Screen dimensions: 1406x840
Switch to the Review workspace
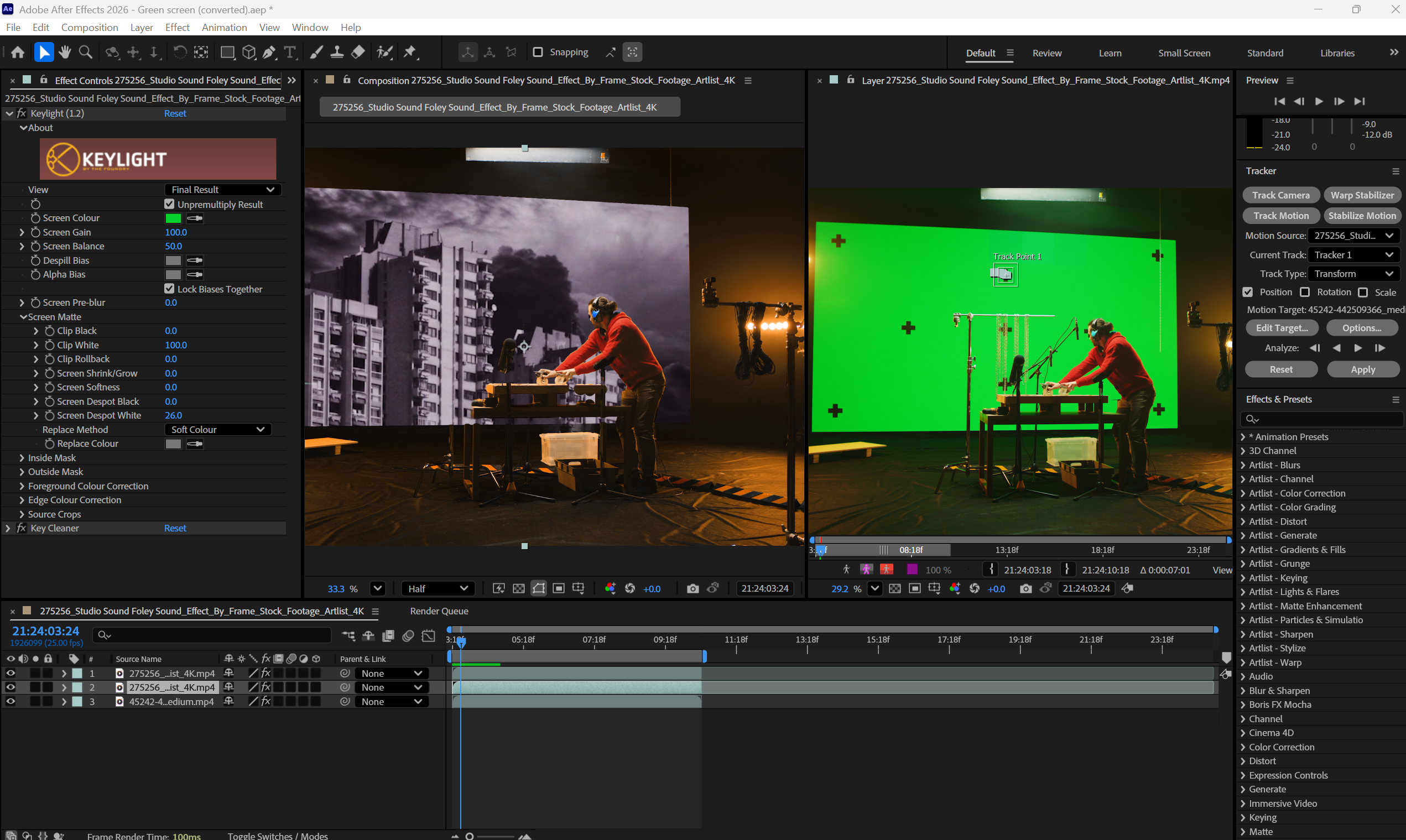coord(1046,53)
